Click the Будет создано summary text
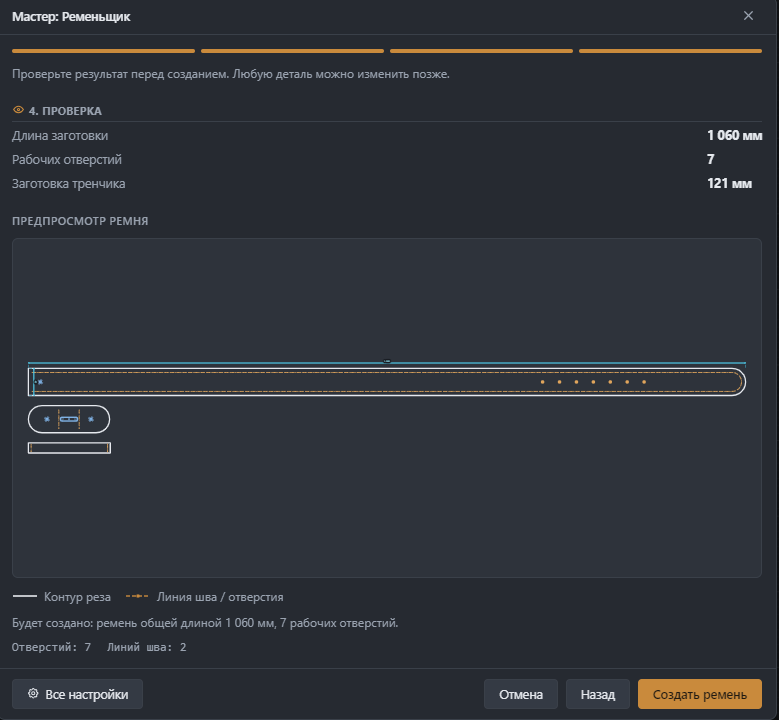 click(205, 623)
